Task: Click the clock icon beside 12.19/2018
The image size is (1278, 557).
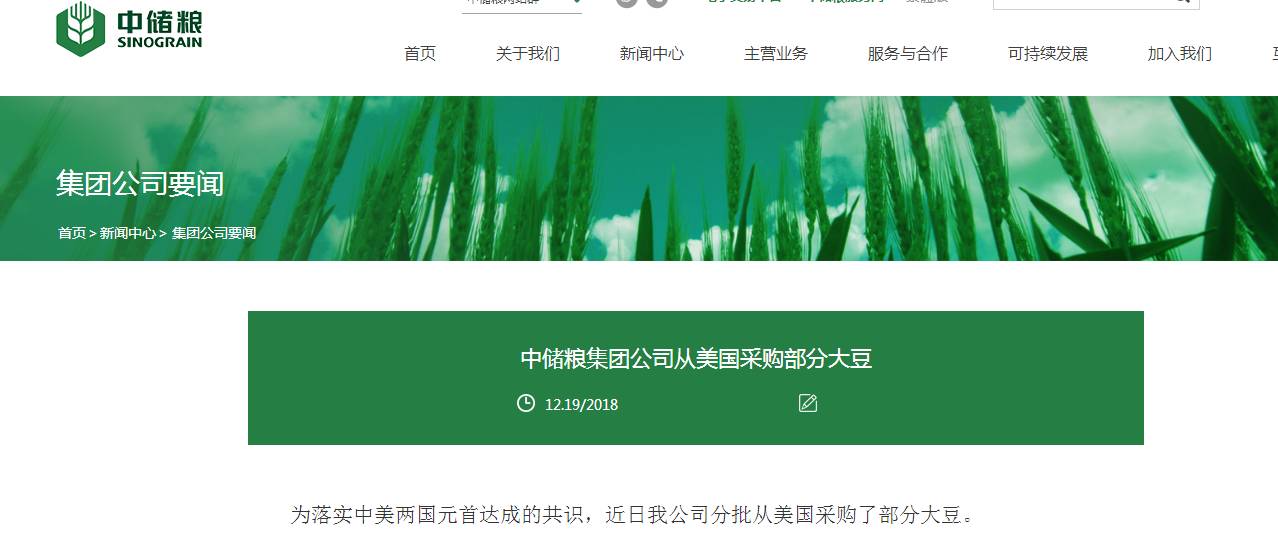Action: pos(526,403)
